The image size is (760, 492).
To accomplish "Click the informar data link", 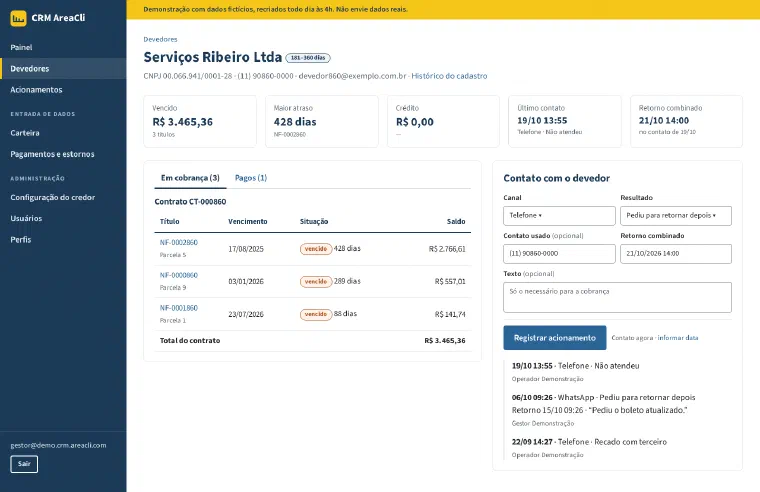I will [678, 338].
